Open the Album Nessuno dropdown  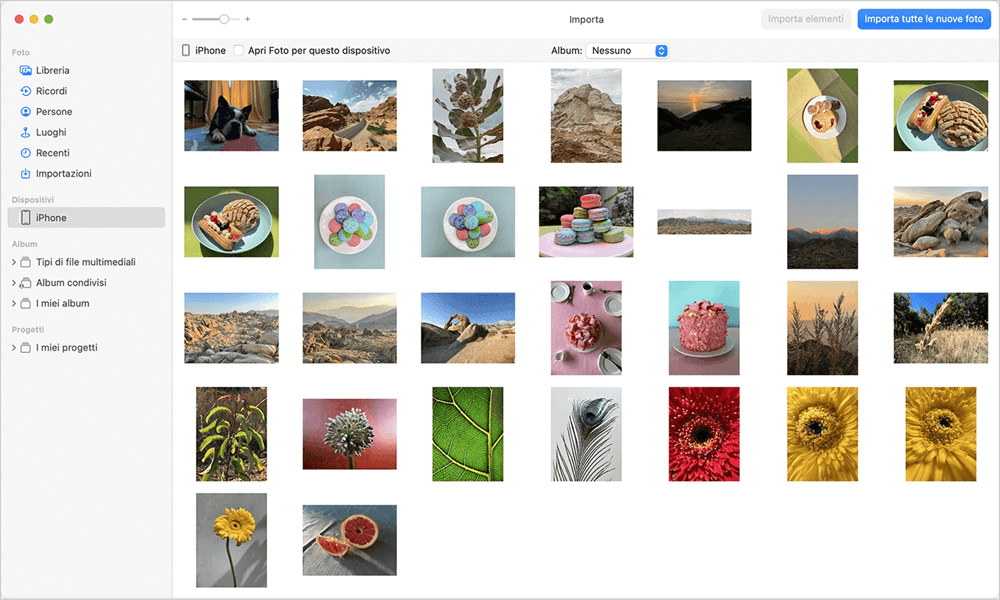(627, 50)
